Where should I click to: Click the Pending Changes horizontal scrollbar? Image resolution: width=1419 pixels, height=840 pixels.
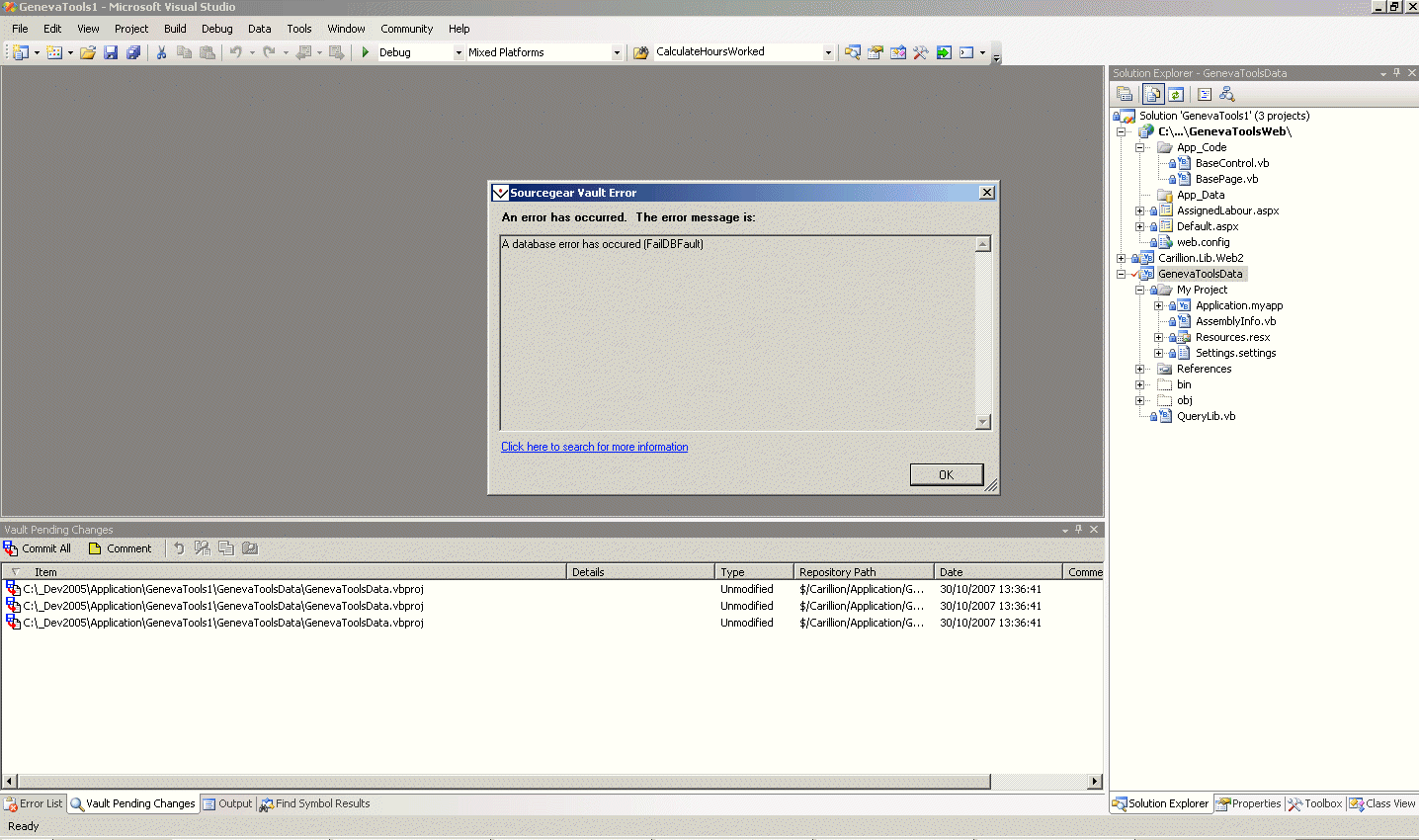pos(503,782)
